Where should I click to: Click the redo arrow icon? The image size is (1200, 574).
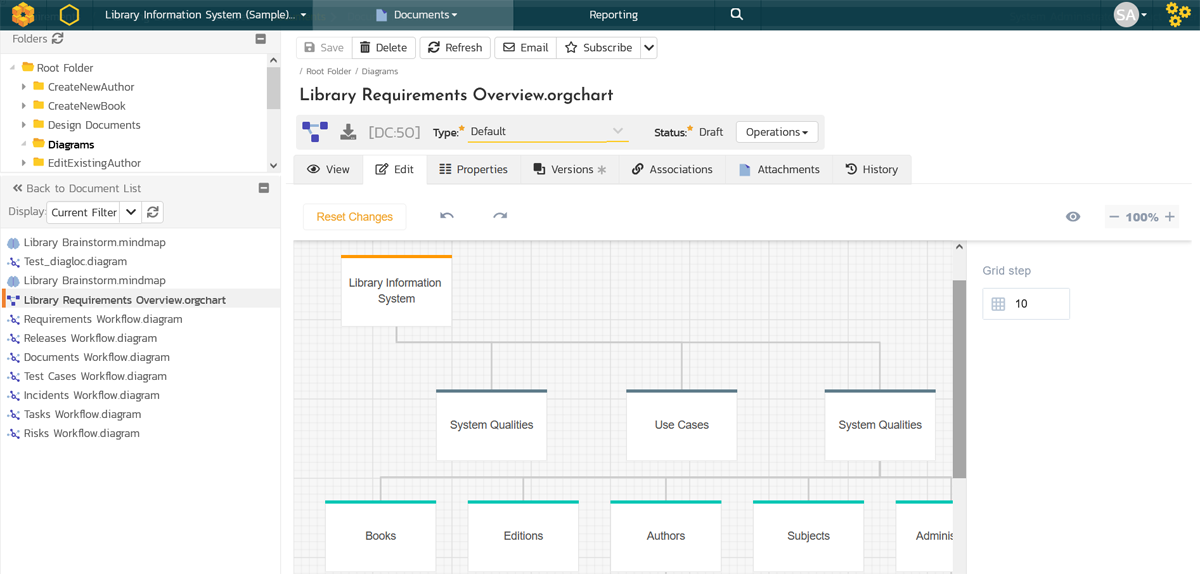[x=500, y=216]
